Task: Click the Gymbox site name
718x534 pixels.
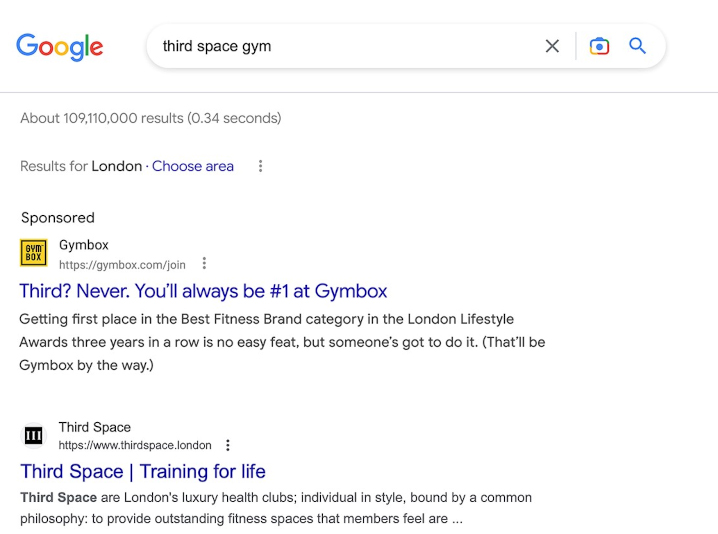Action: 84,245
